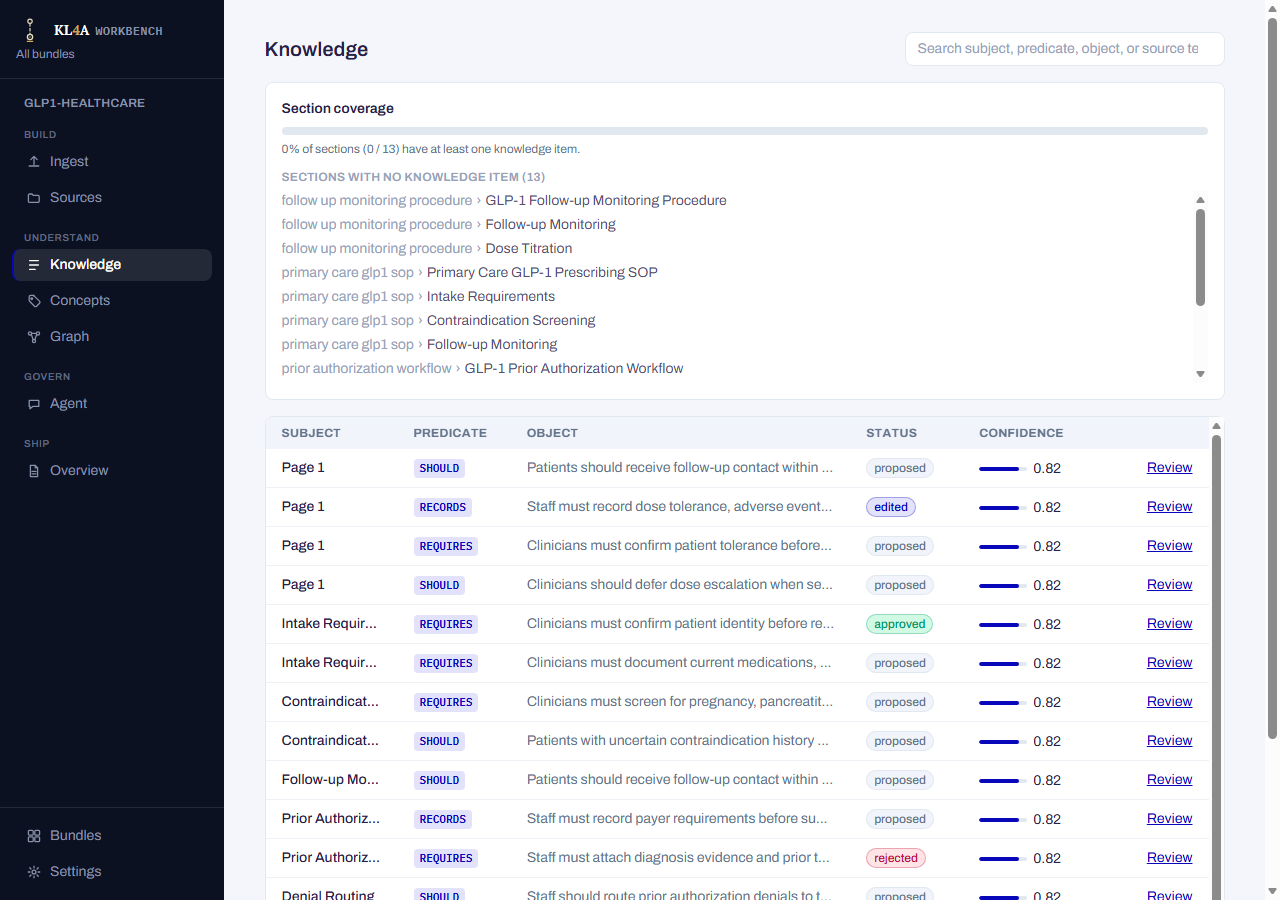Click the section coverage progress bar
The image size is (1280, 900).
(x=744, y=131)
